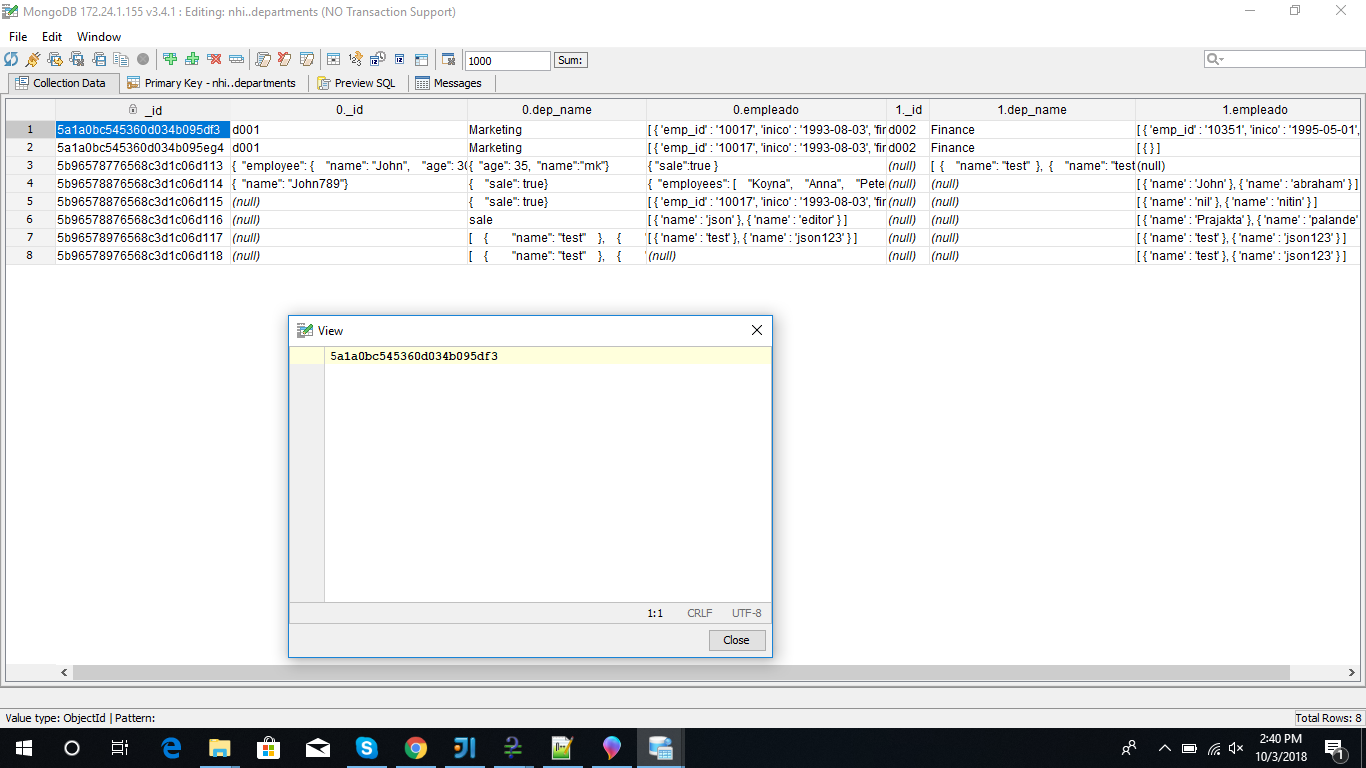Image resolution: width=1366 pixels, height=768 pixels.
Task: Click the Total Rows: 8 status label
Action: pos(1328,718)
